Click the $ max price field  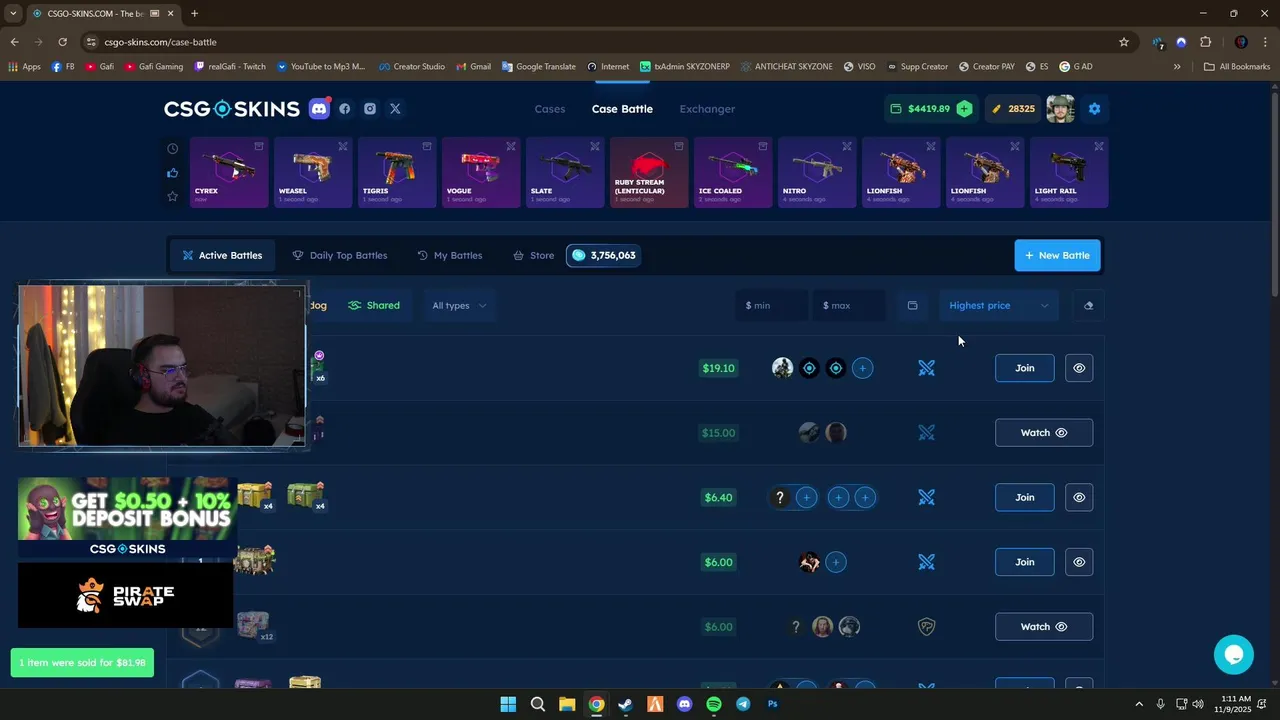[849, 306]
